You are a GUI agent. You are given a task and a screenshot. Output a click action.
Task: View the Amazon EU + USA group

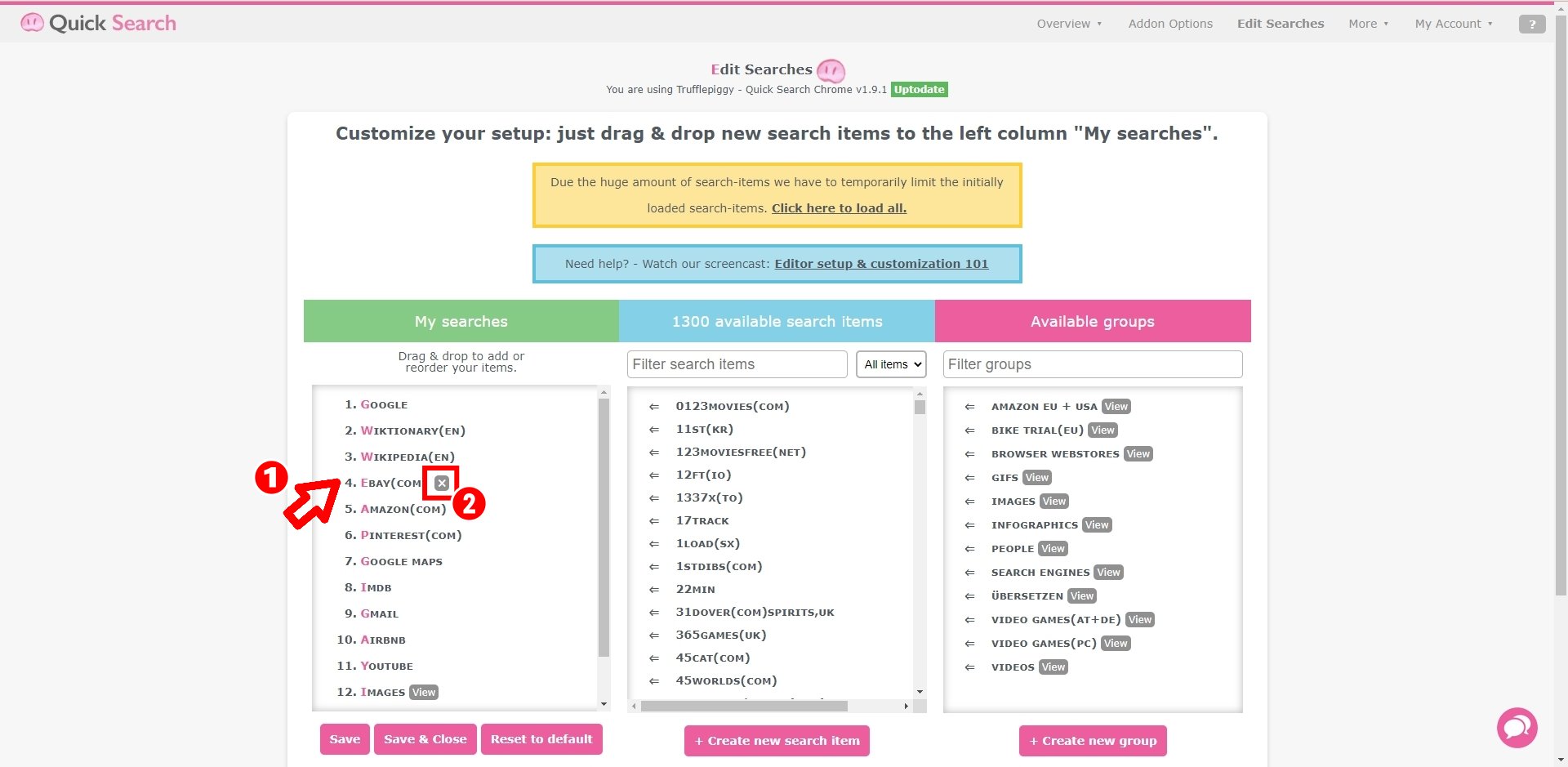click(1116, 406)
